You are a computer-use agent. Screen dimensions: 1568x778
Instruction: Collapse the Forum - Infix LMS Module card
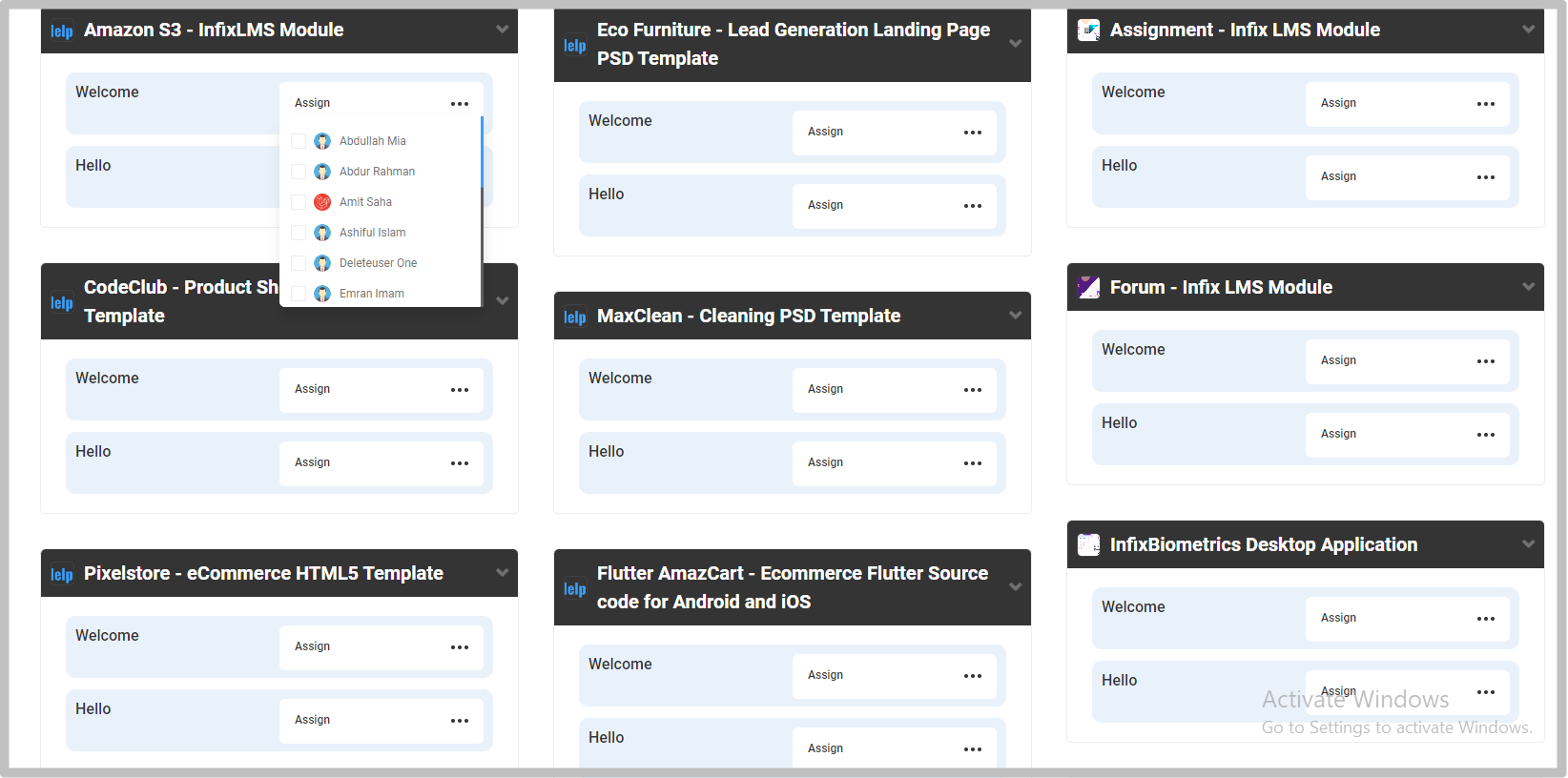pos(1528,287)
